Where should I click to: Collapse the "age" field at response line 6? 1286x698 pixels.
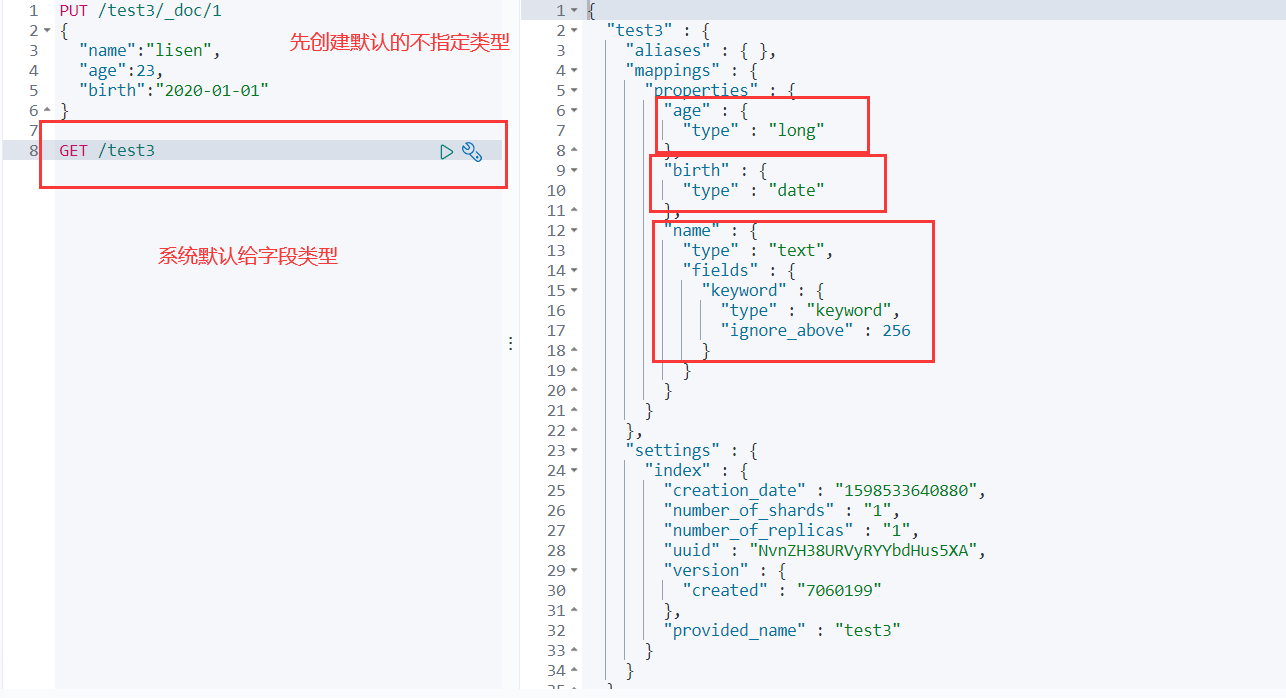574,111
